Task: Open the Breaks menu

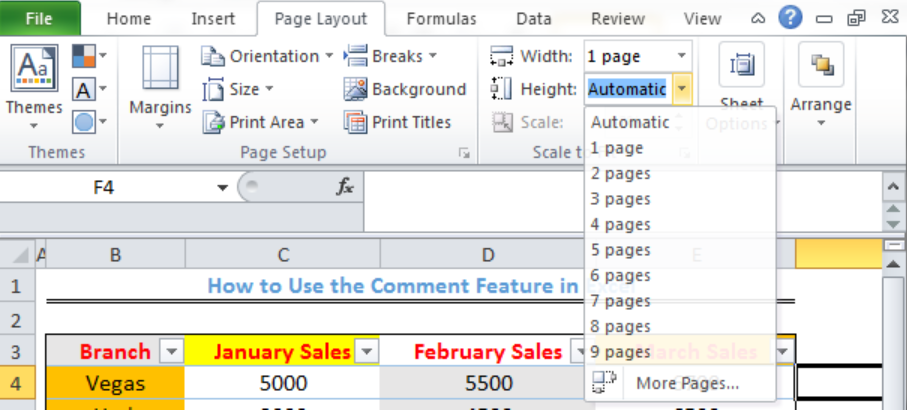Action: coord(390,56)
